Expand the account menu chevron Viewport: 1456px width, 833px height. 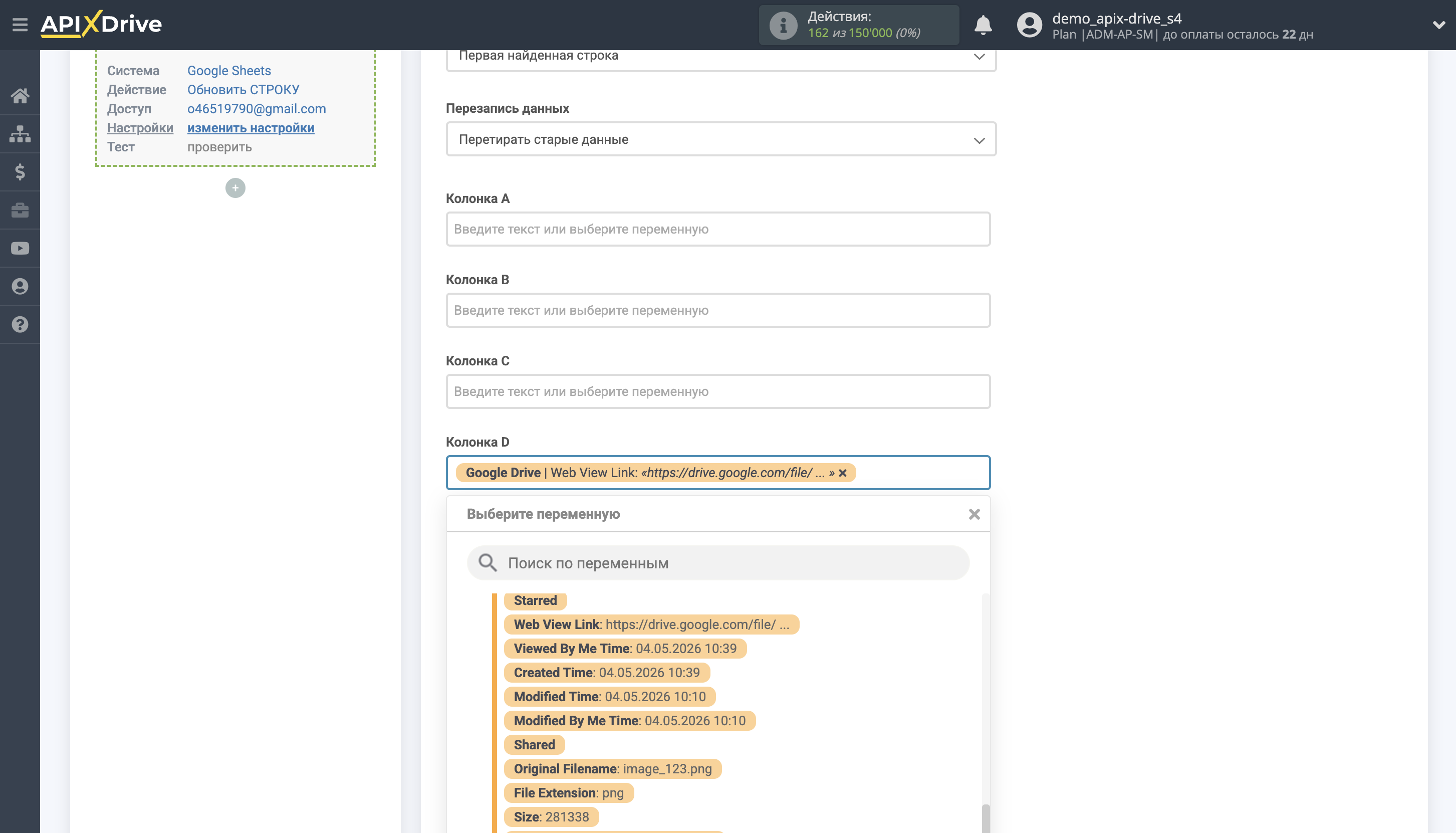pyautogui.click(x=1439, y=25)
